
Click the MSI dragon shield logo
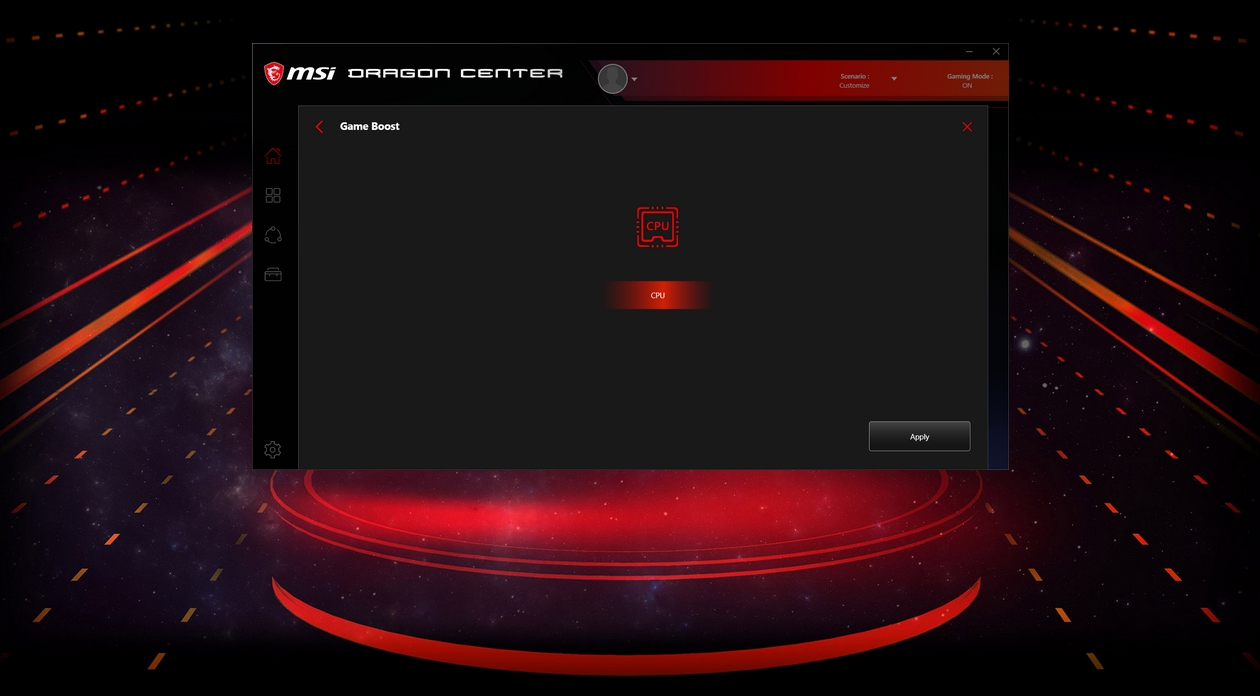(x=273, y=73)
